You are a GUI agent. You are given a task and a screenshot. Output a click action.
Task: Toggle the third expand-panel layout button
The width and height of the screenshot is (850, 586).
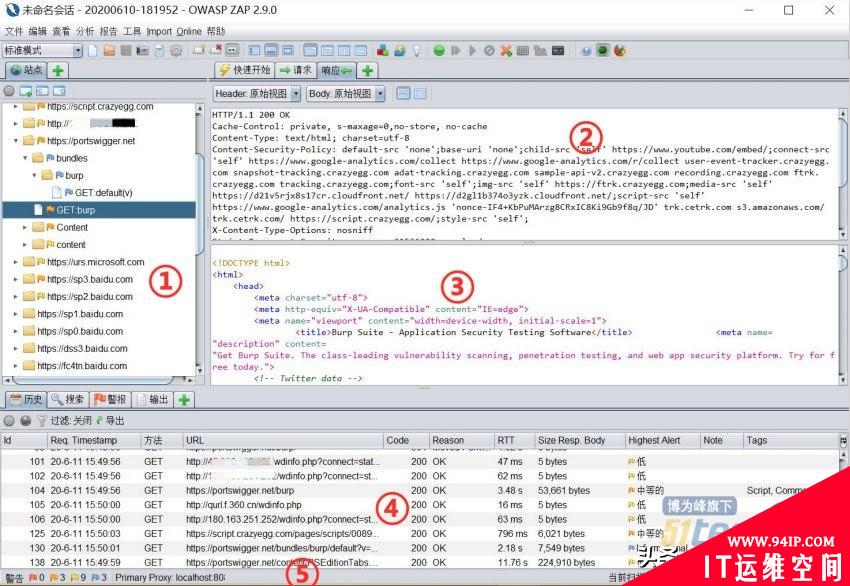point(288,50)
